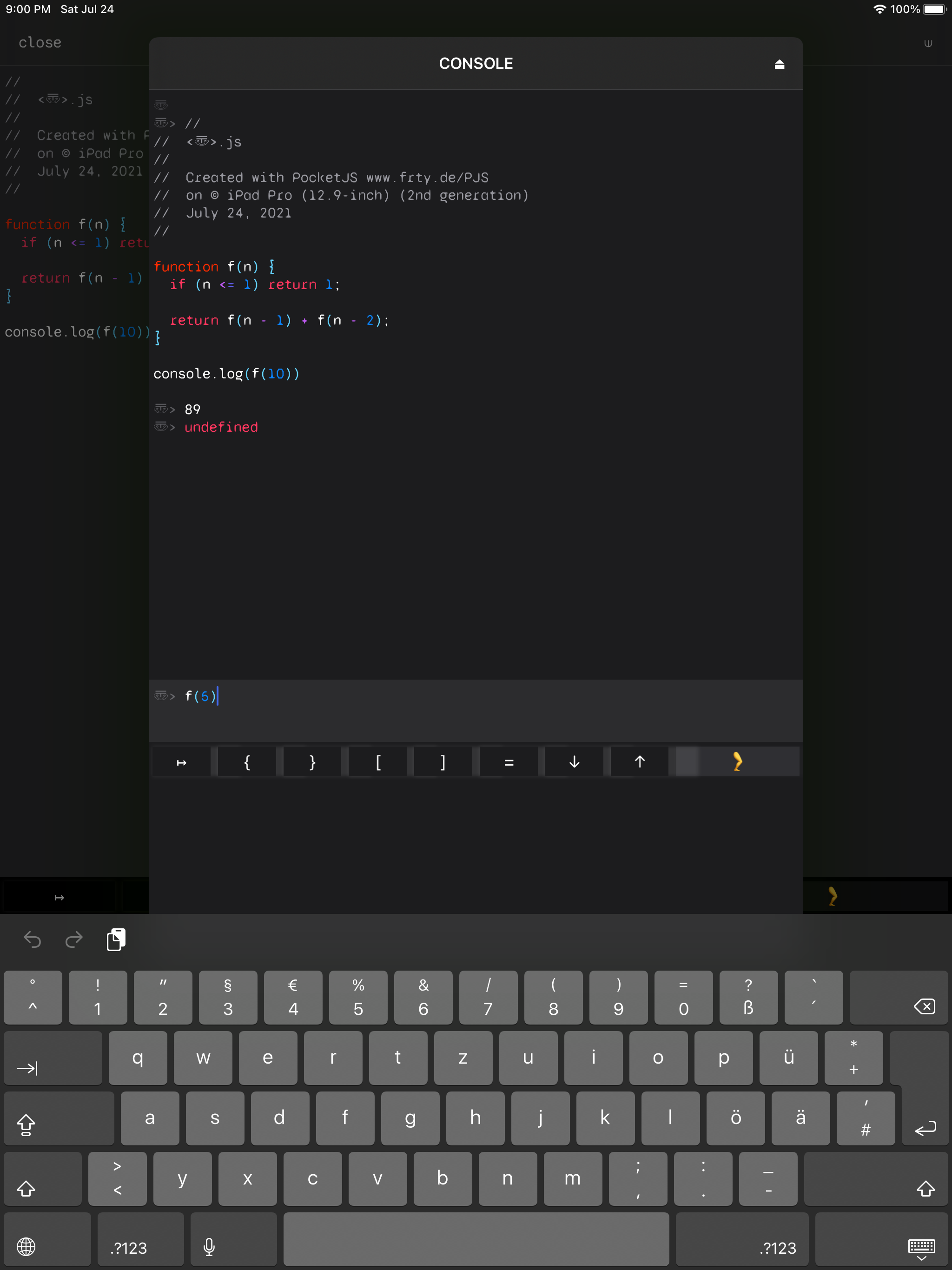Show previous command with down arrow
Image resolution: width=952 pixels, height=1270 pixels.
pyautogui.click(x=574, y=762)
